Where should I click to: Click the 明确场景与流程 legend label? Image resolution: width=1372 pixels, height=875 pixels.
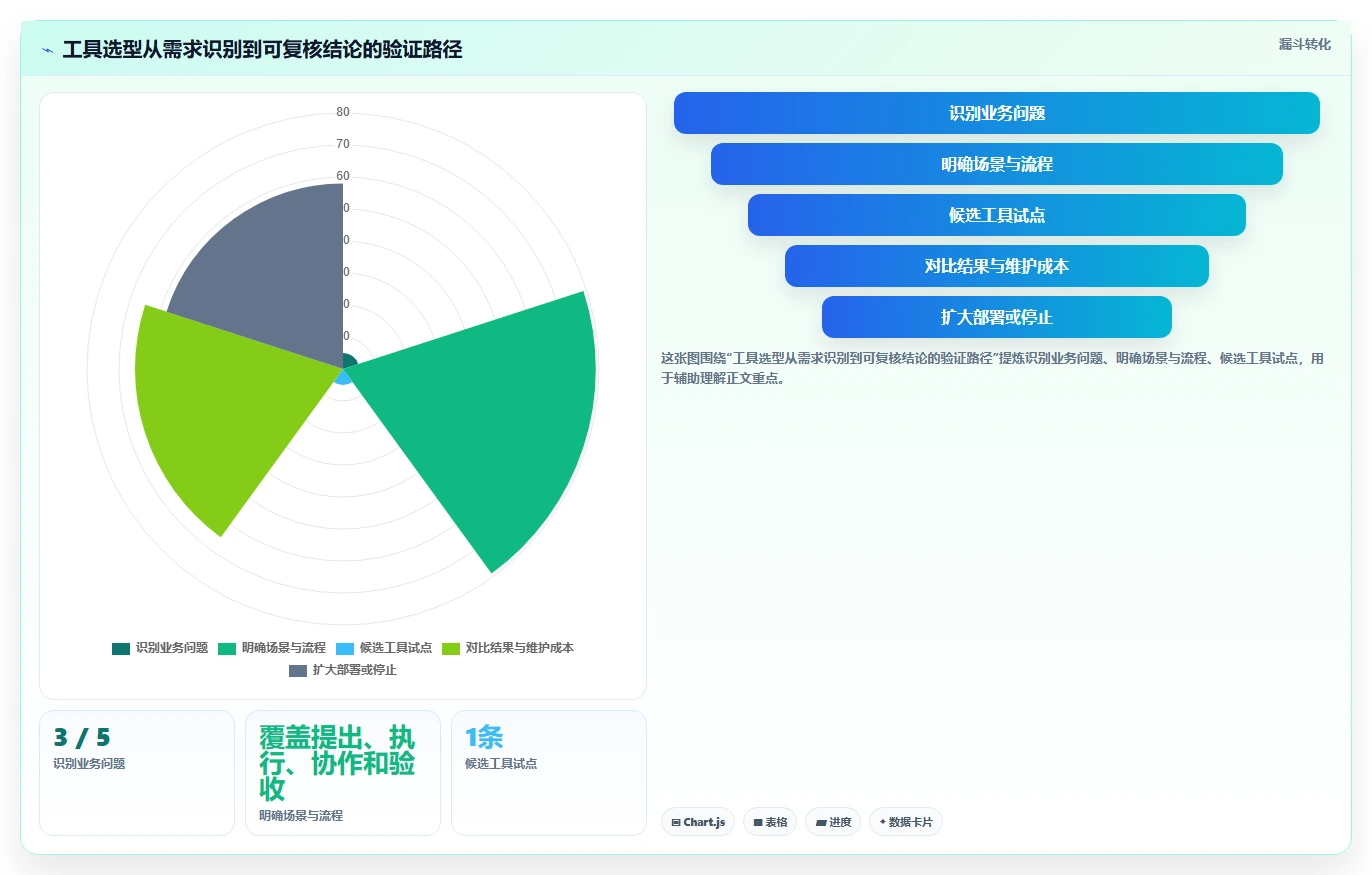click(284, 648)
